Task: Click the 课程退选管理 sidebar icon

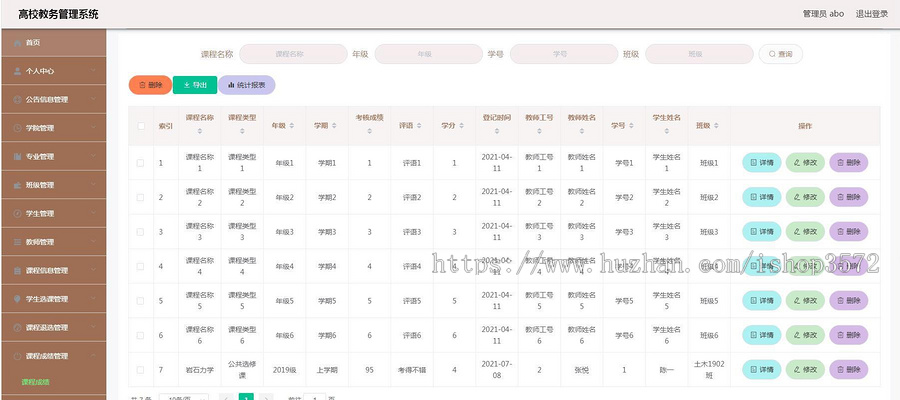Action: pyautogui.click(x=17, y=328)
